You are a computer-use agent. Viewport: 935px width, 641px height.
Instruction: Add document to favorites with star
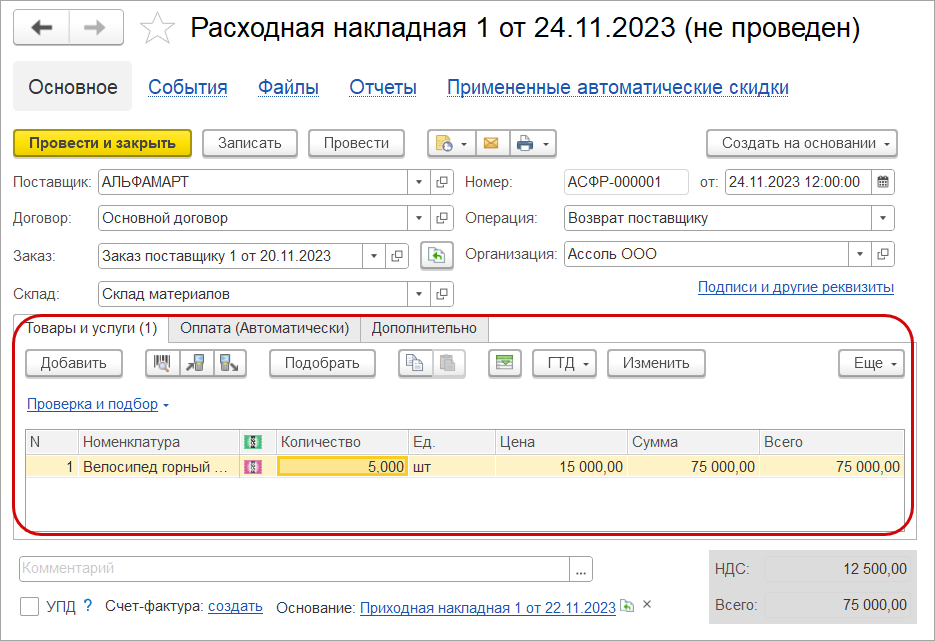157,29
